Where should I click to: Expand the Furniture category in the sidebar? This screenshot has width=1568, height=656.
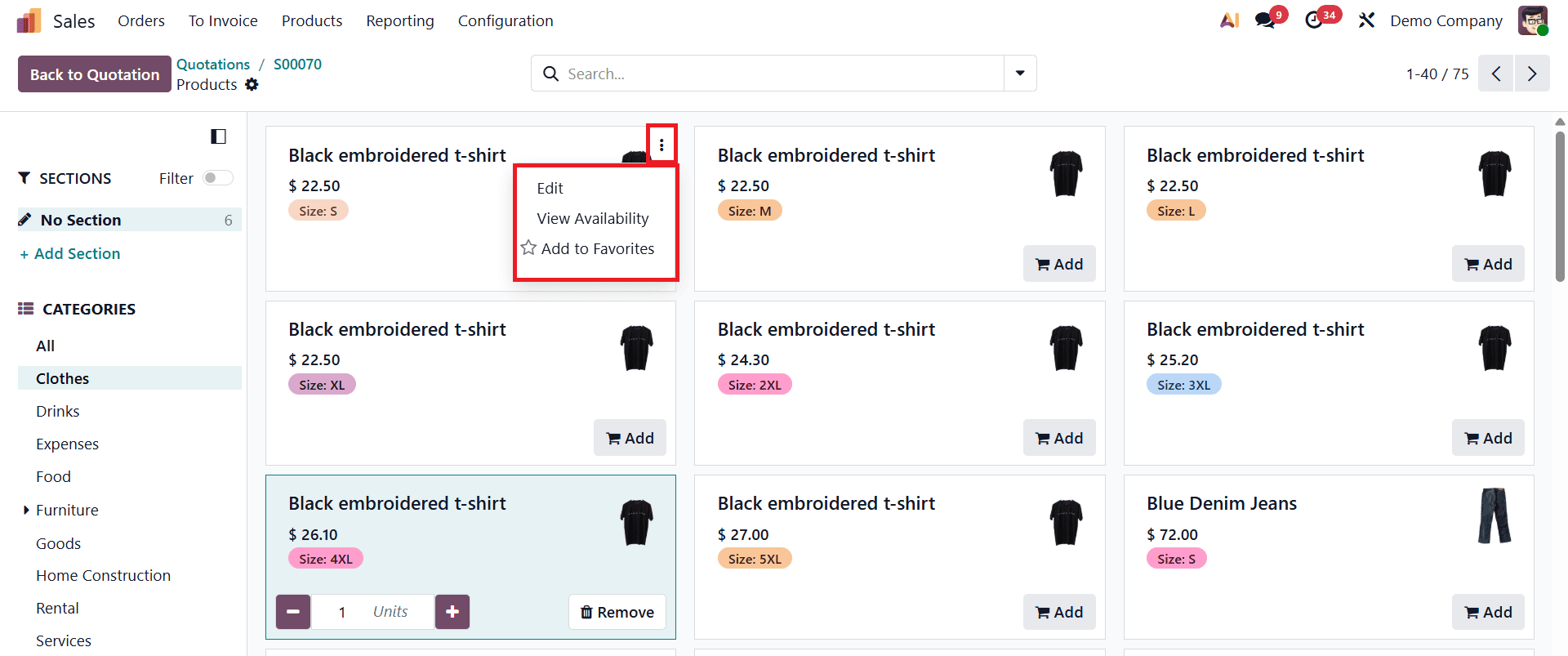(25, 510)
